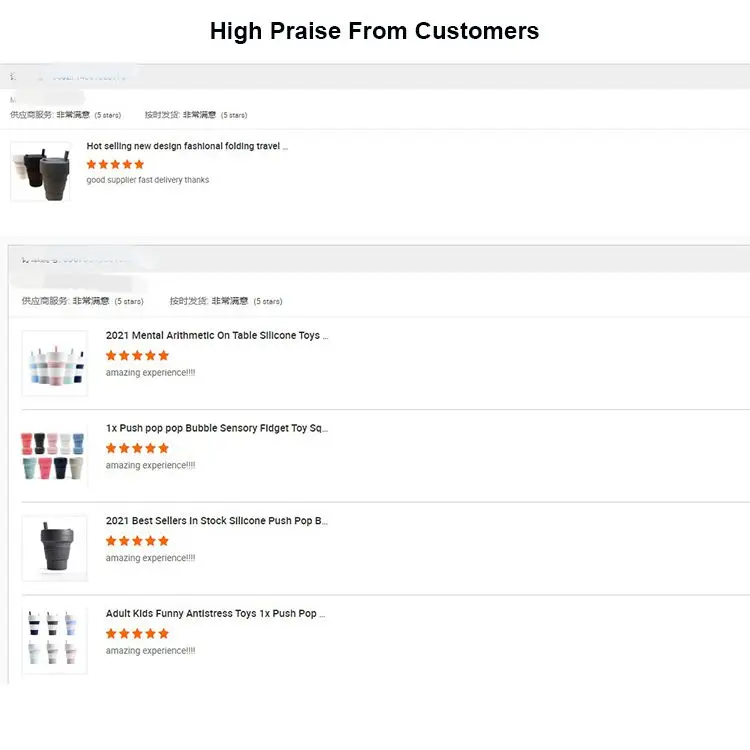Screen dimensions: 750x750
Task: Click the stars under '2021 Mental Arithmetic On Table'
Action: (137, 355)
